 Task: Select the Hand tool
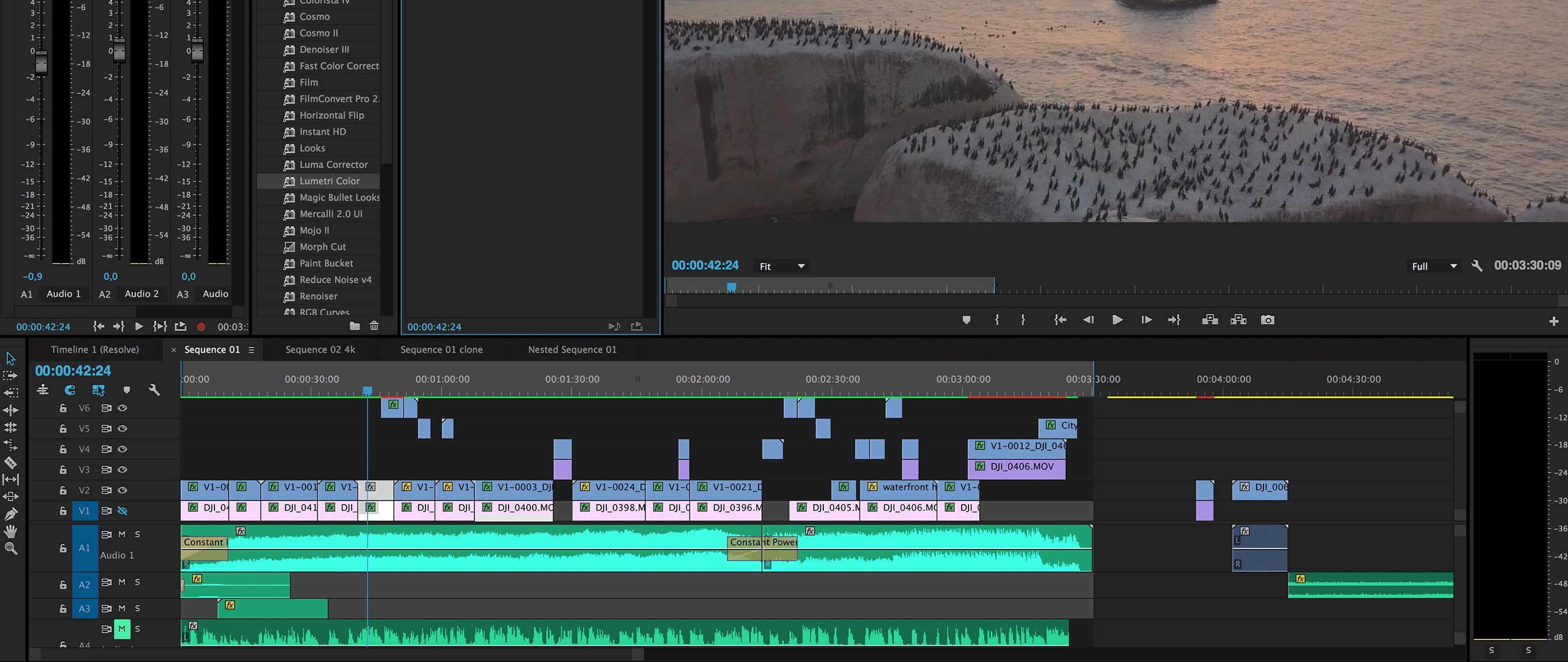click(x=10, y=531)
